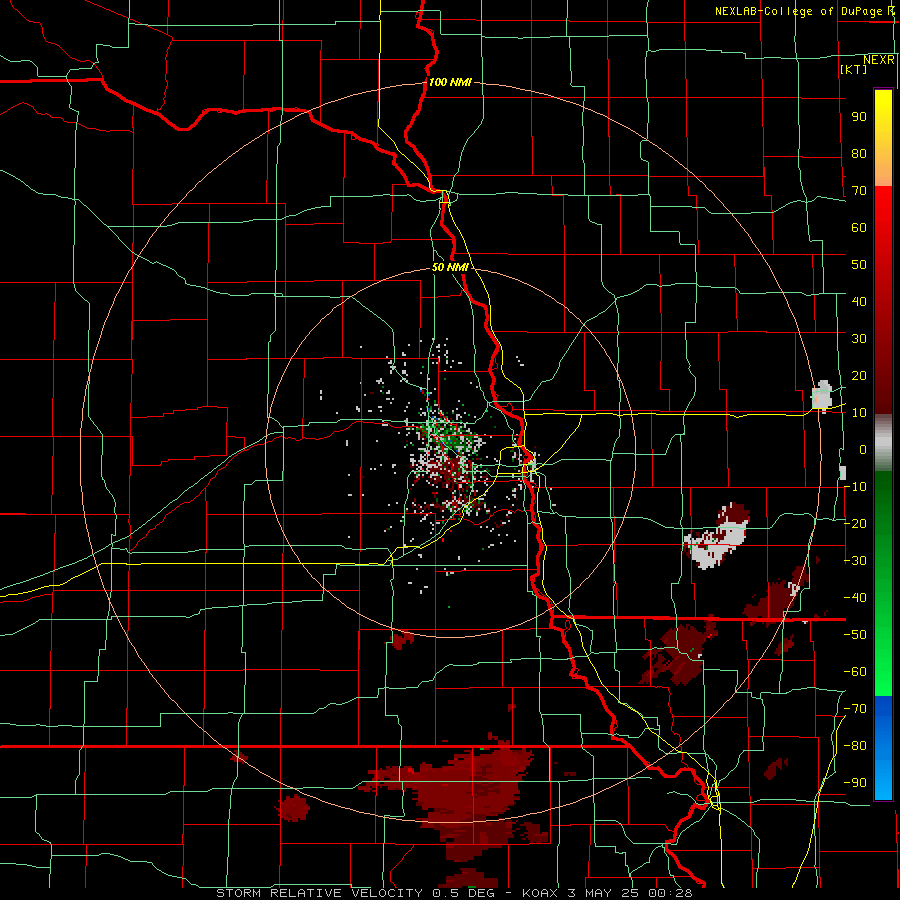Screen dimensions: 900x900
Task: Click the 50 NMI range ring label
Action: (450, 267)
